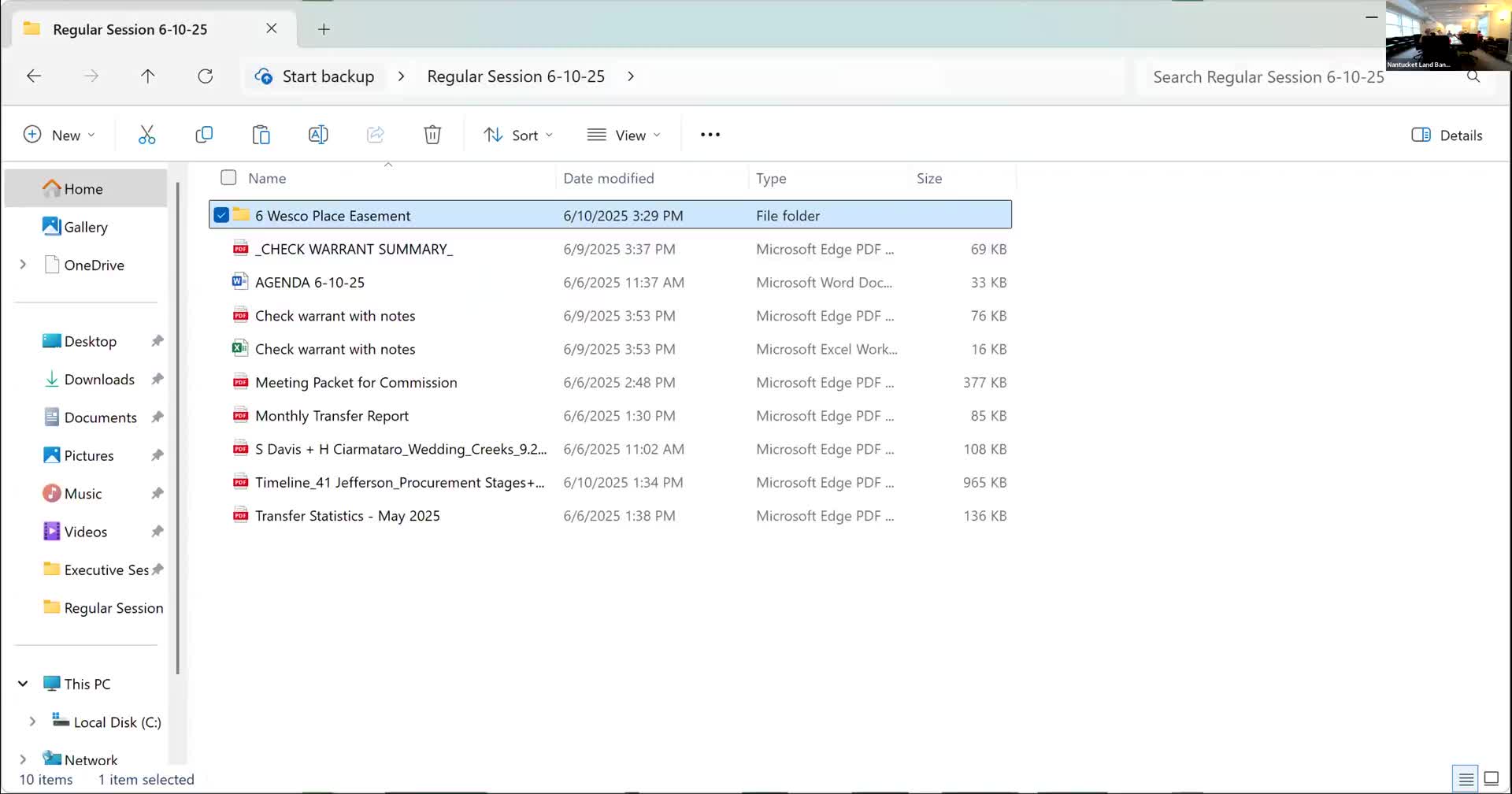Click the Paste clipboard icon

click(261, 135)
